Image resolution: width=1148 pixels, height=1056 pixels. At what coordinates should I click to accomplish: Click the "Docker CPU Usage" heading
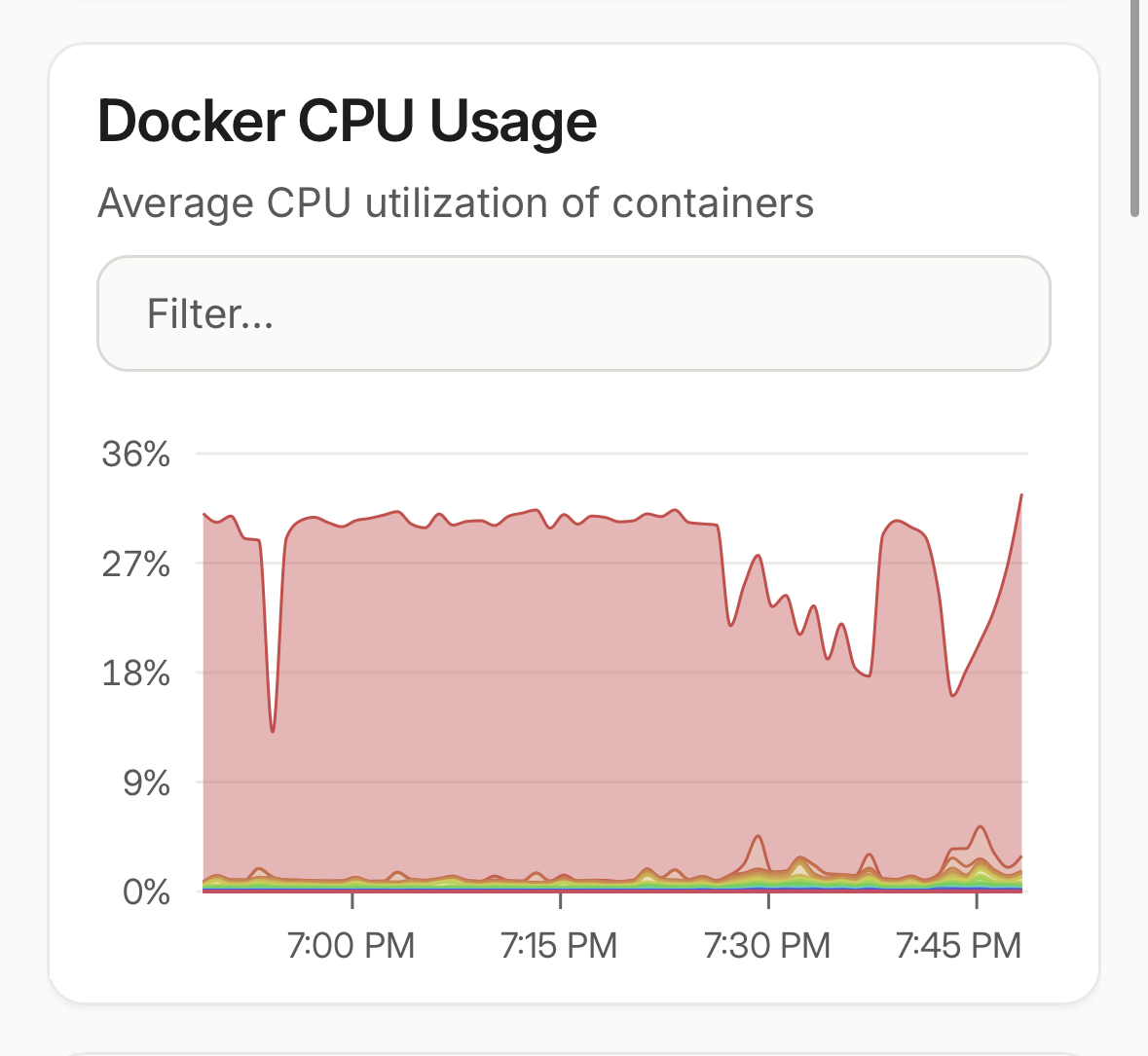[x=348, y=122]
